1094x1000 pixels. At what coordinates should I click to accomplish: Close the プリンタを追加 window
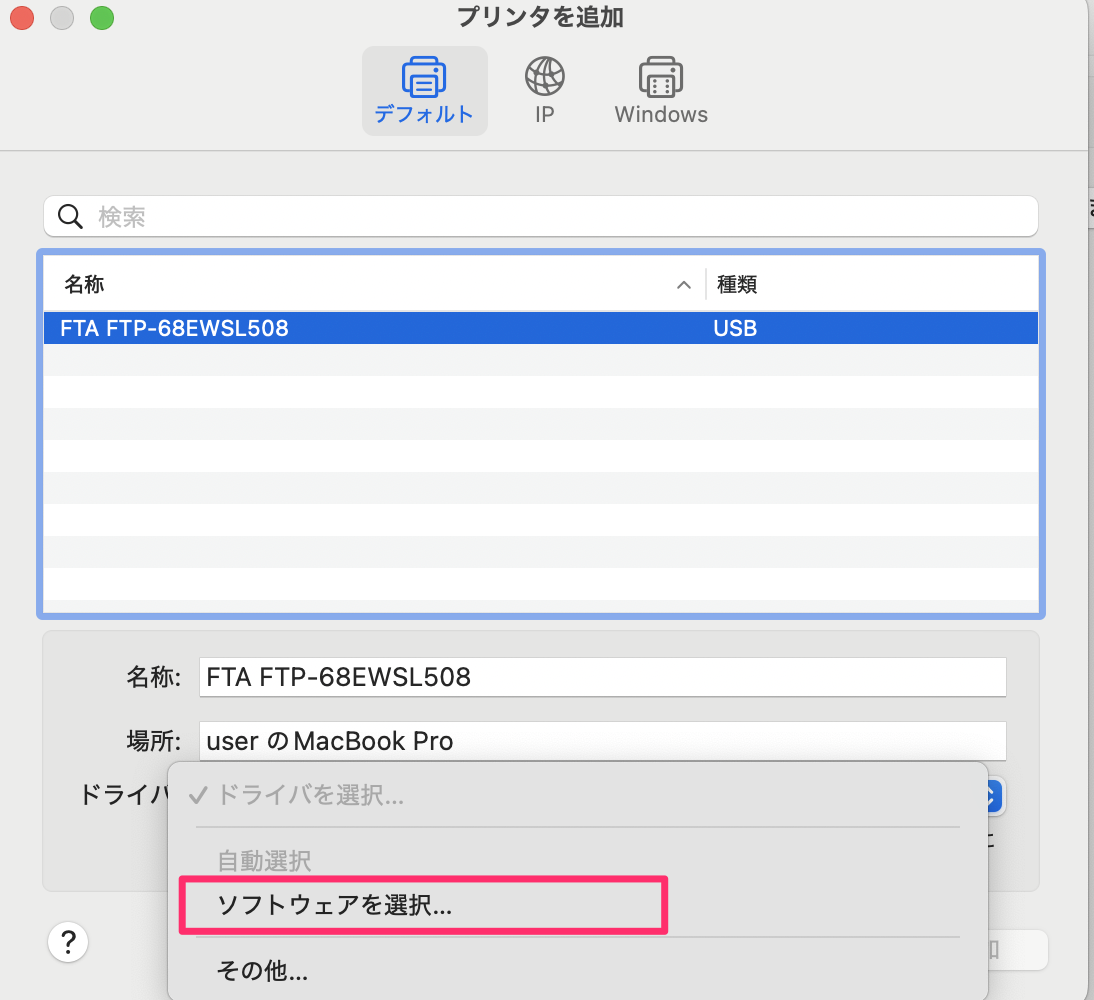[x=22, y=17]
